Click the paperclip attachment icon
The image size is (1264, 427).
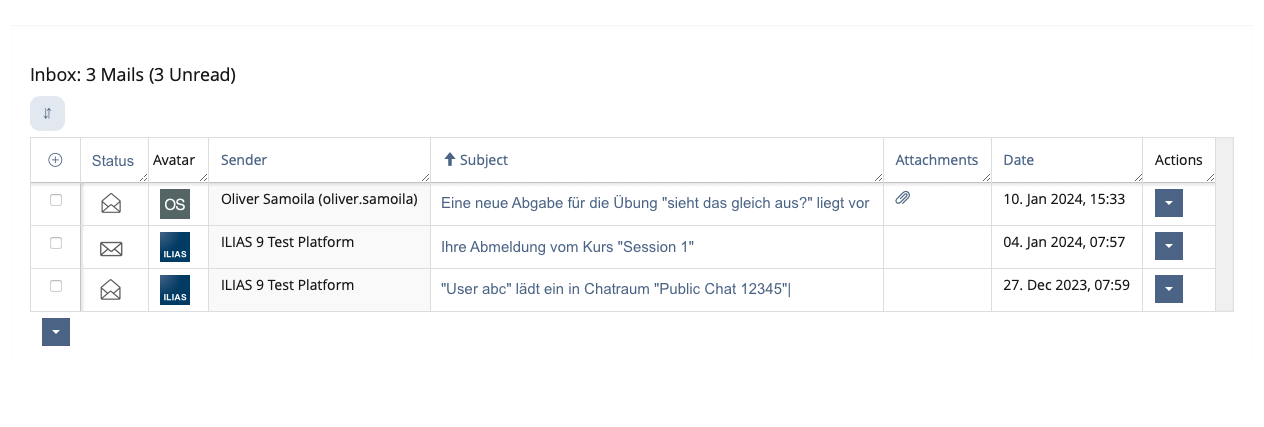click(902, 198)
